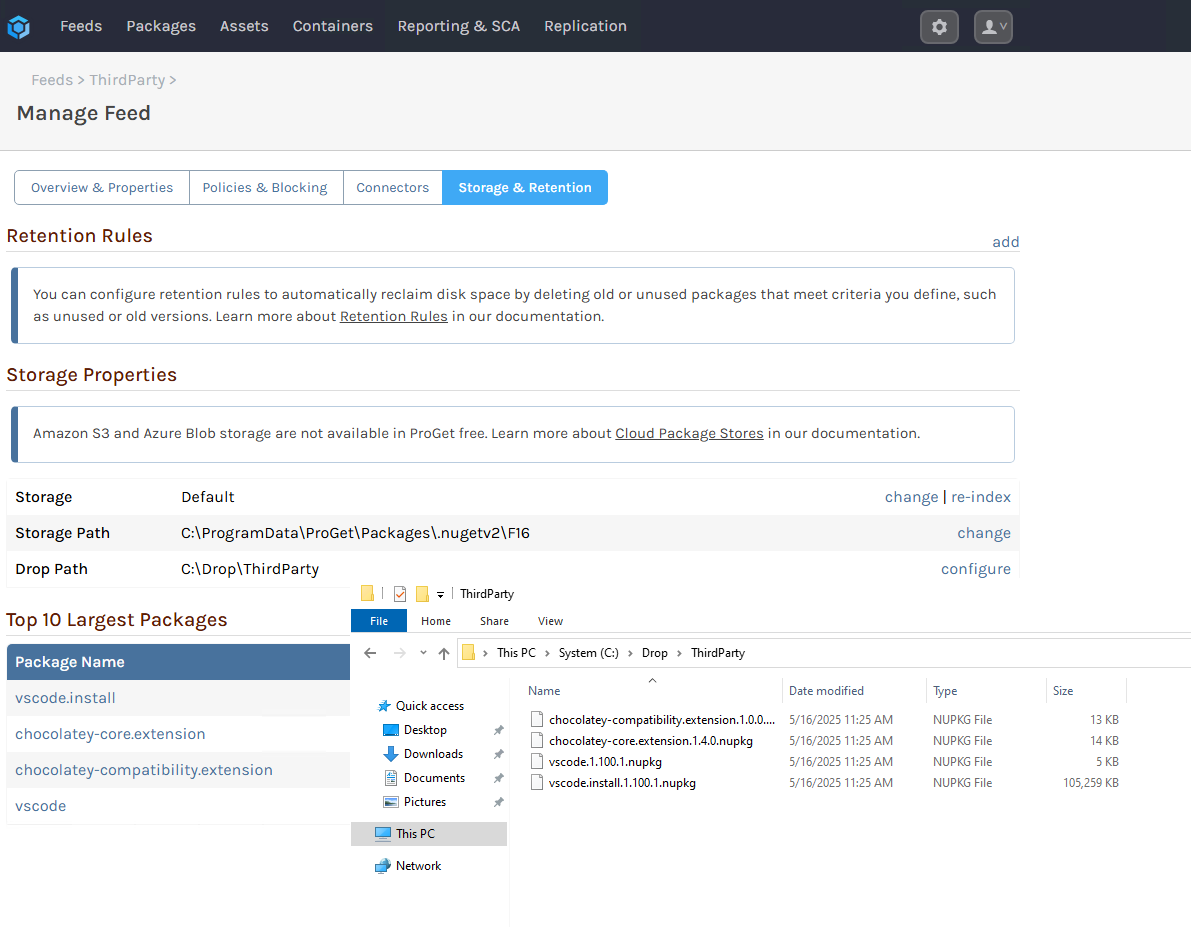Open the Retention Rules documentation link
Image resolution: width=1191 pixels, height=927 pixels.
point(393,316)
